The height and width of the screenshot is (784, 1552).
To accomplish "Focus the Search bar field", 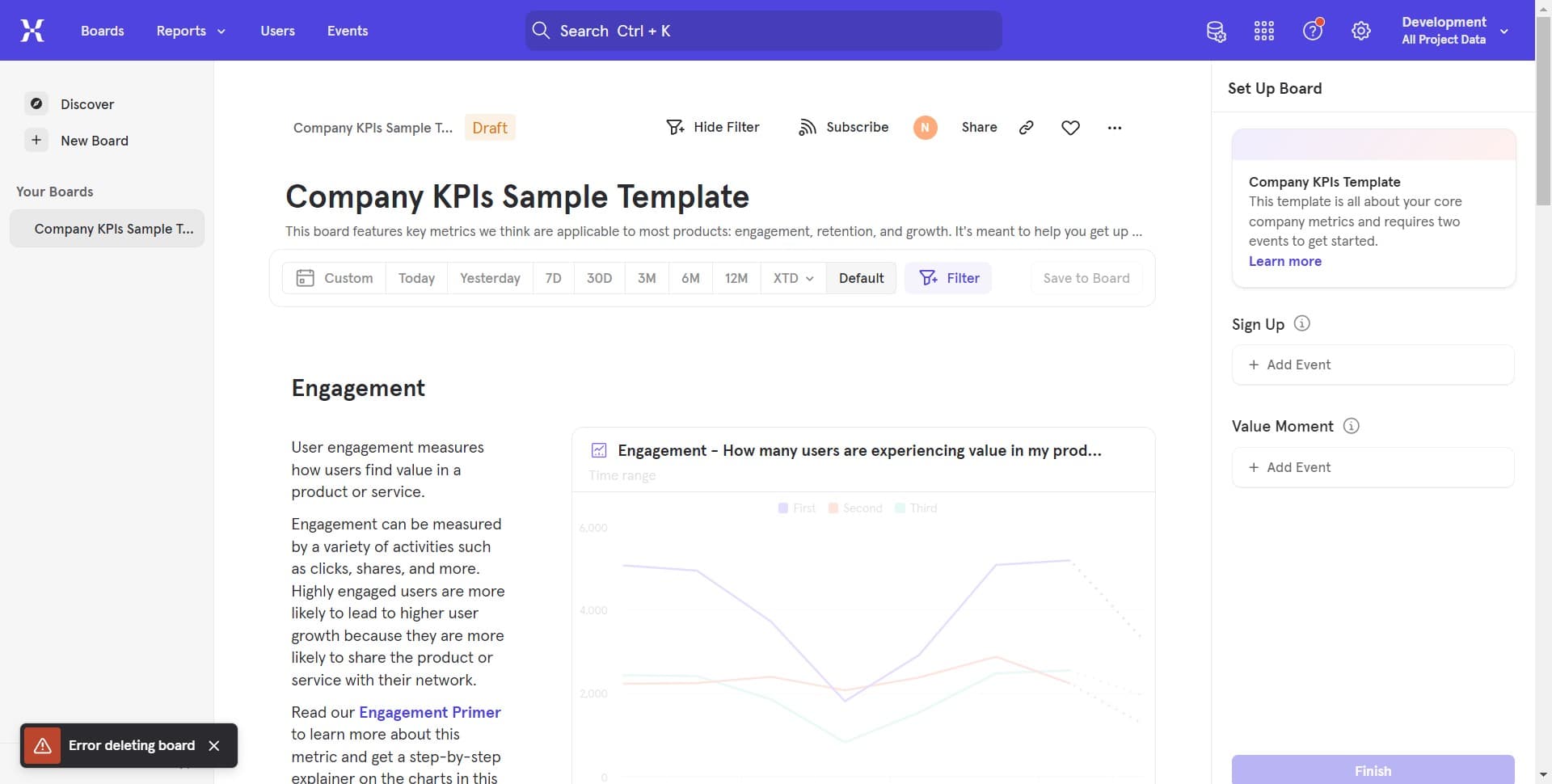I will pyautogui.click(x=763, y=31).
